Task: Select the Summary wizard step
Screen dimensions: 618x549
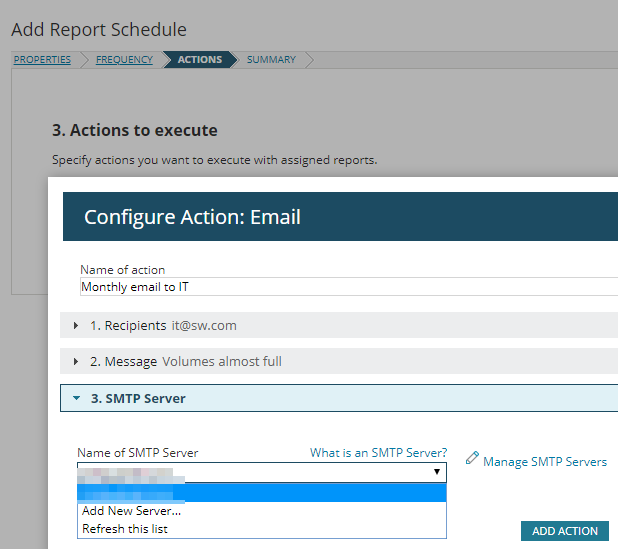Action: click(271, 60)
